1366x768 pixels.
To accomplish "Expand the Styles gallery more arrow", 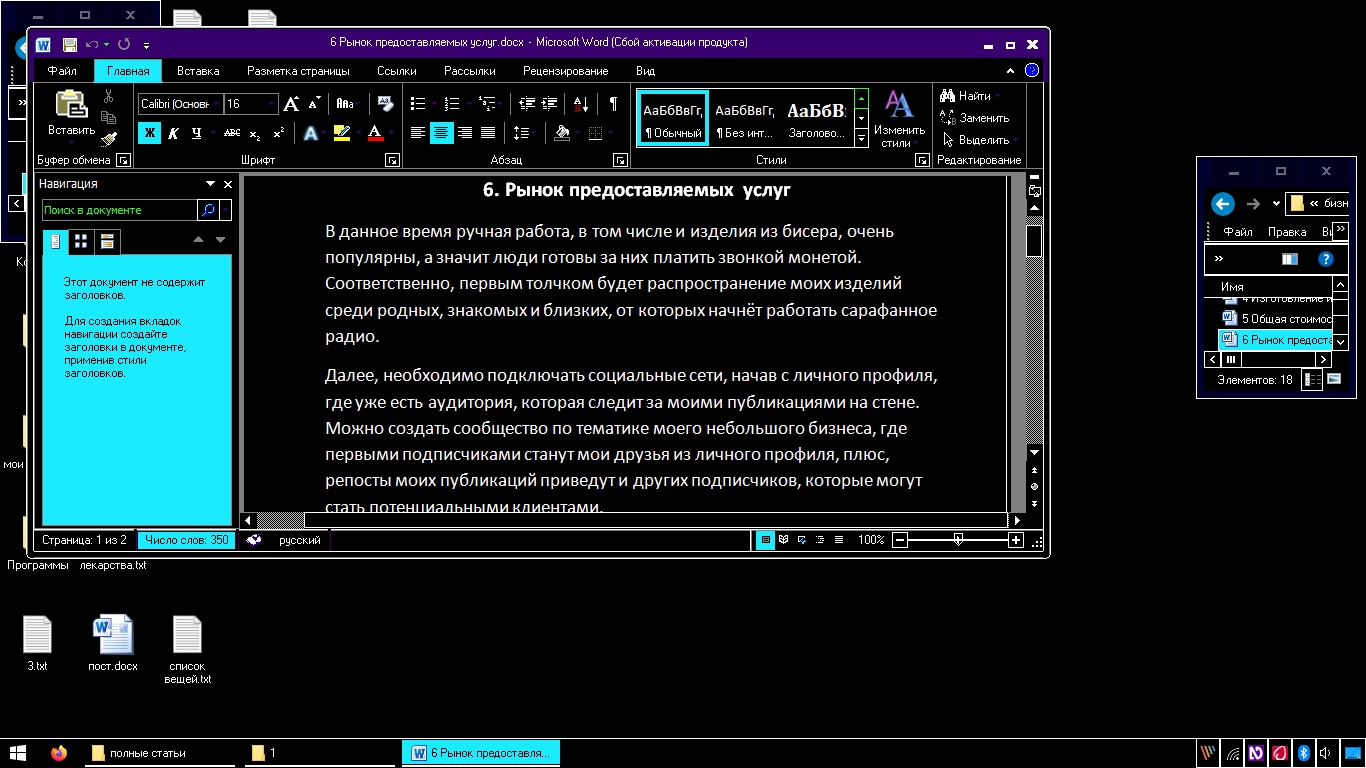I will (x=862, y=140).
